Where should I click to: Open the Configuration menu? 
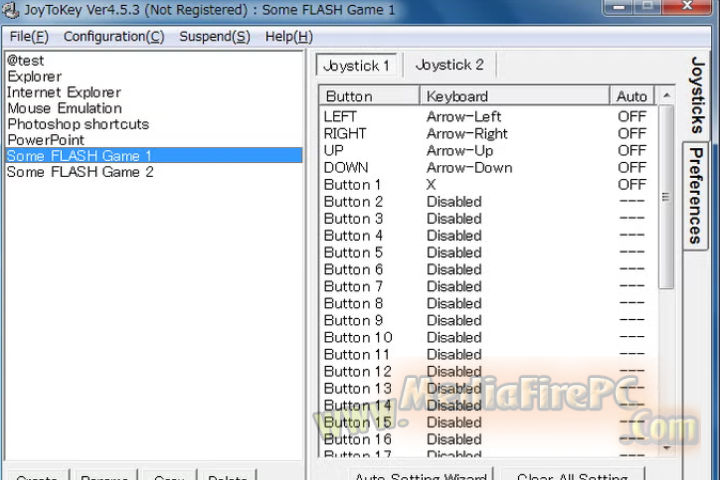click(x=113, y=36)
